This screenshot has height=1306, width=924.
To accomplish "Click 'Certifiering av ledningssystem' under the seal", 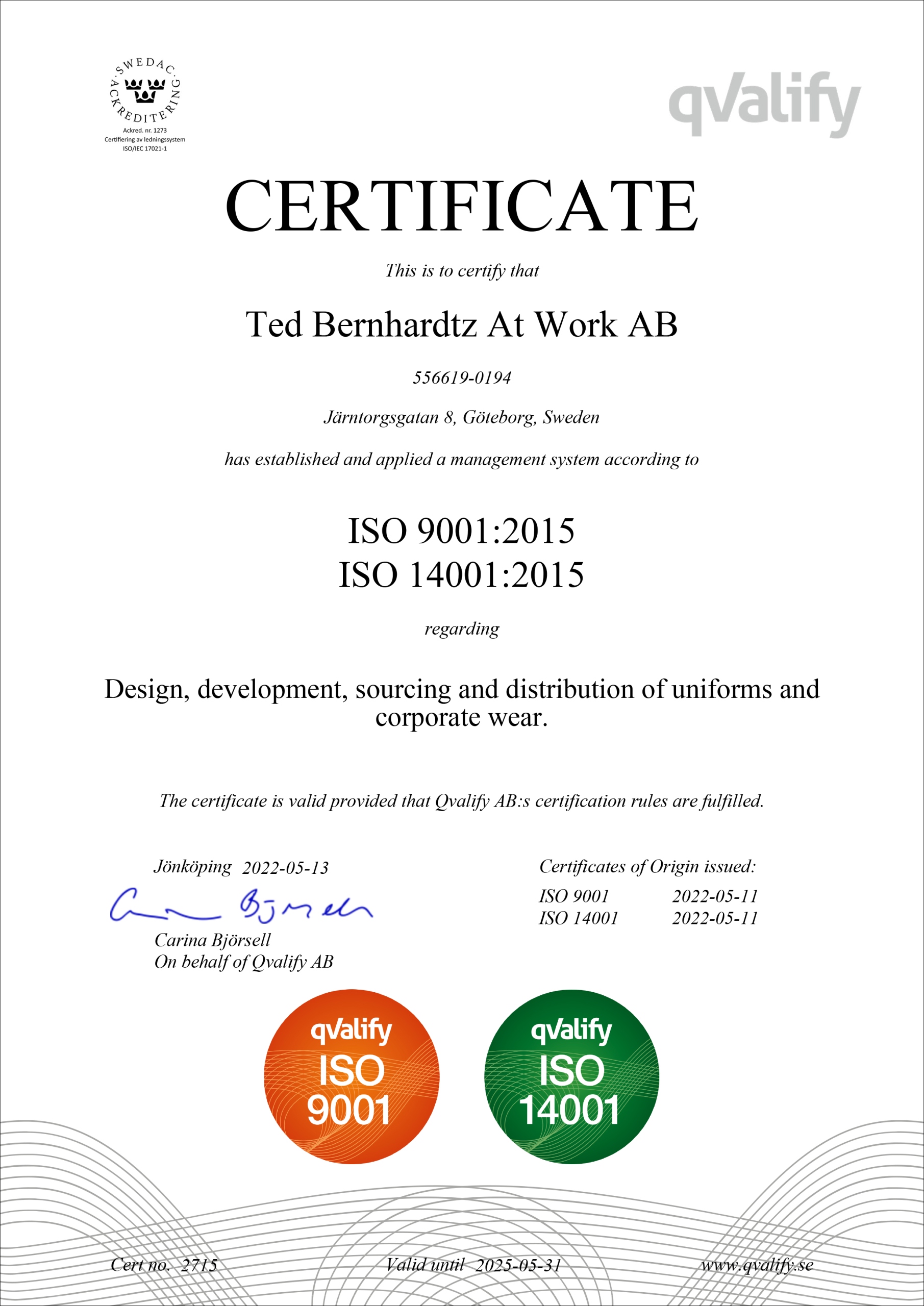I will 145,139.
